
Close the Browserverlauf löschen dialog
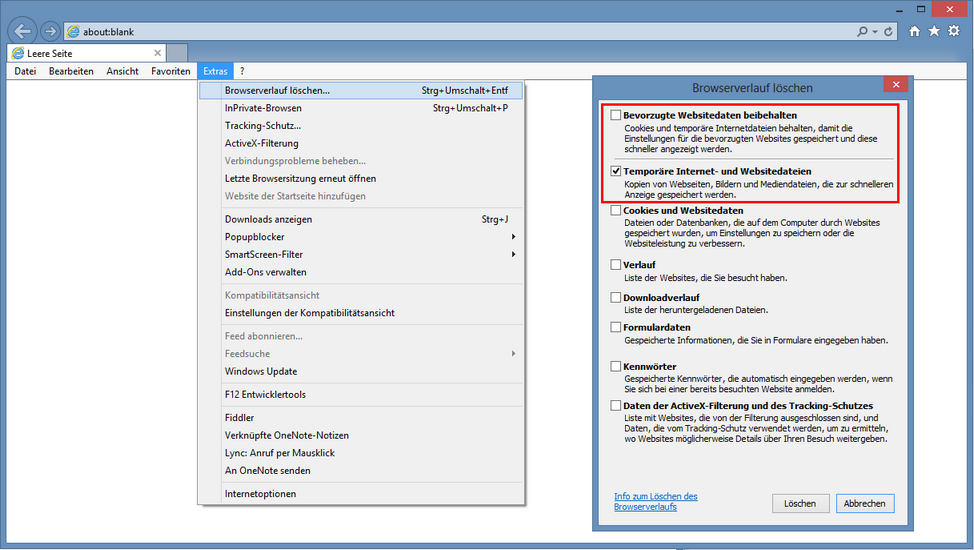[x=896, y=85]
